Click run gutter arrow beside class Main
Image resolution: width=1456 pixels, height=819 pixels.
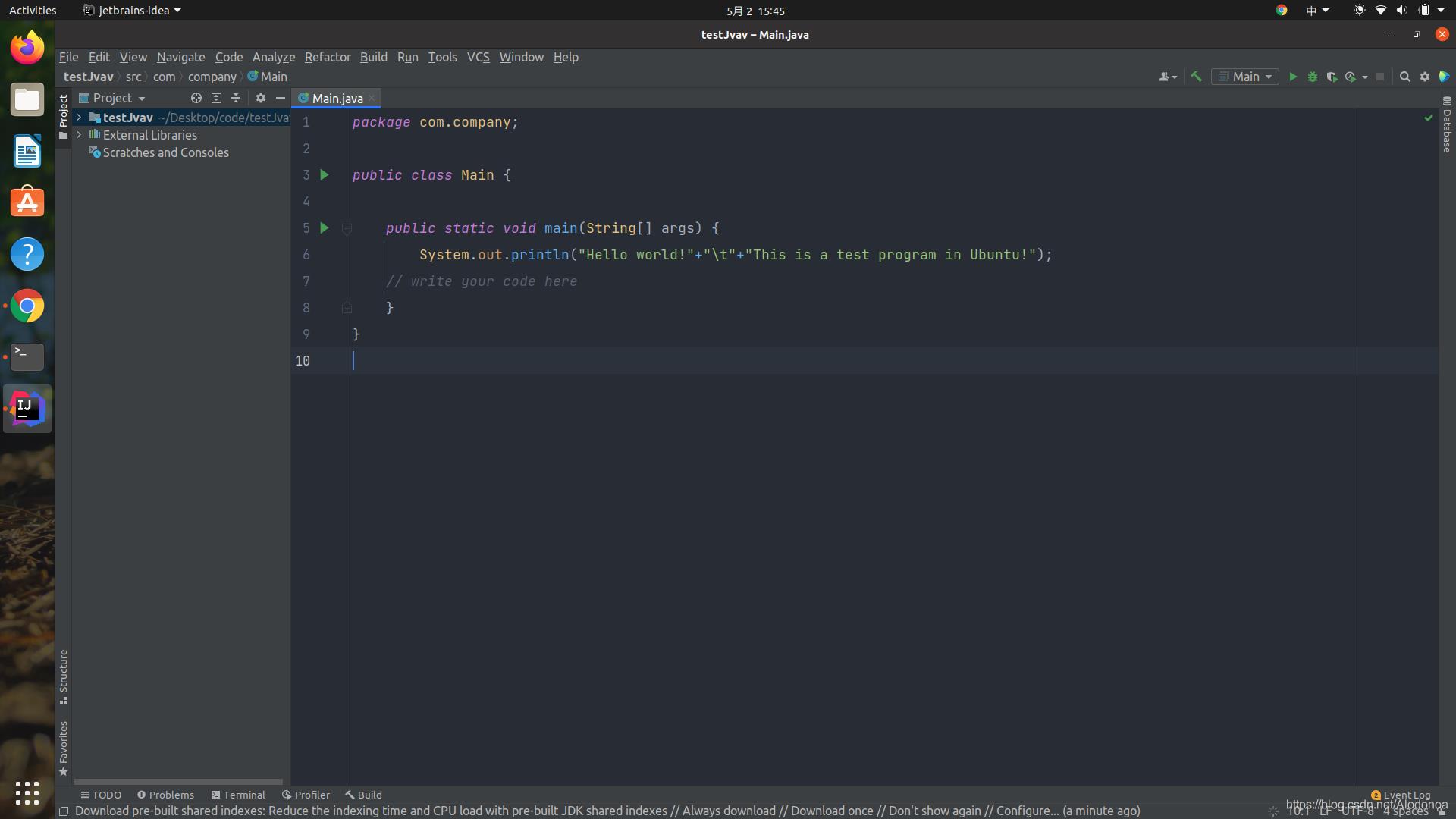325,175
